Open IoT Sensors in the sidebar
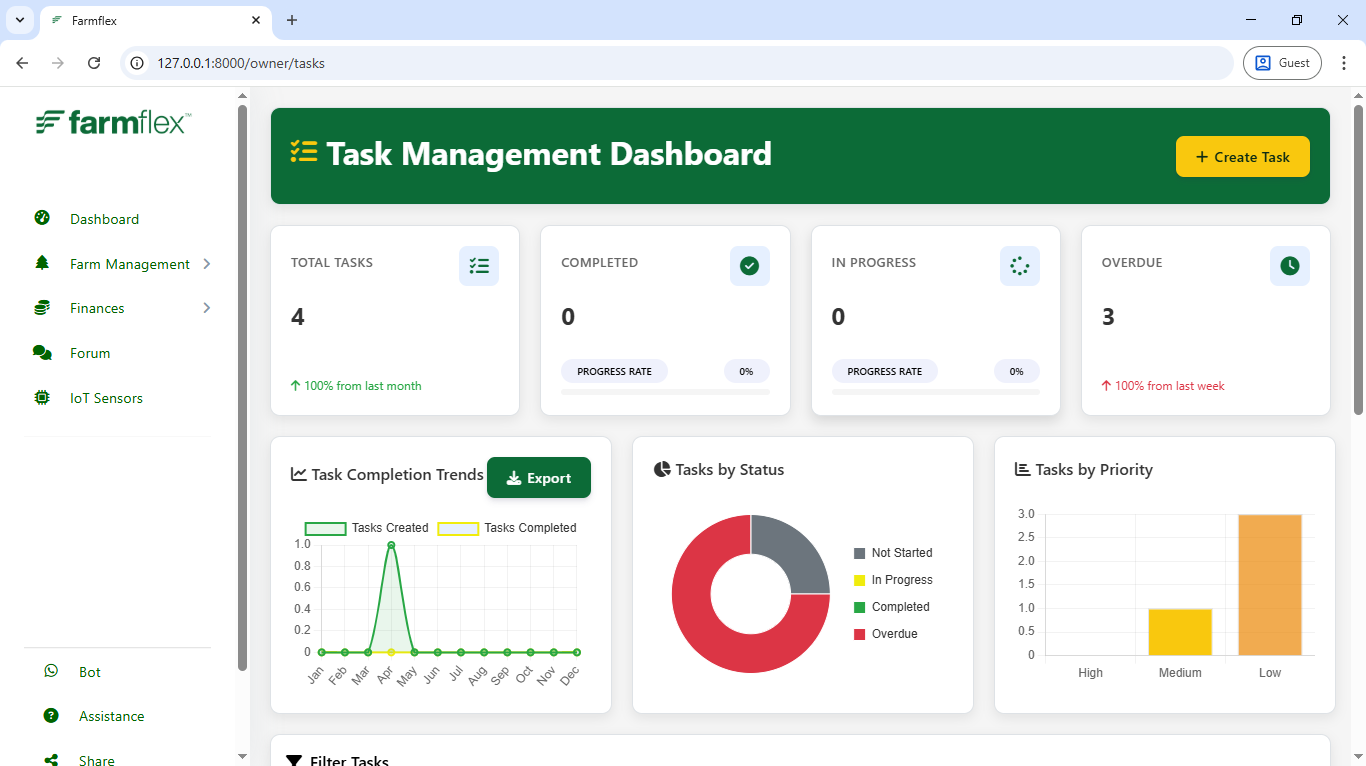The image size is (1366, 766). [106, 398]
